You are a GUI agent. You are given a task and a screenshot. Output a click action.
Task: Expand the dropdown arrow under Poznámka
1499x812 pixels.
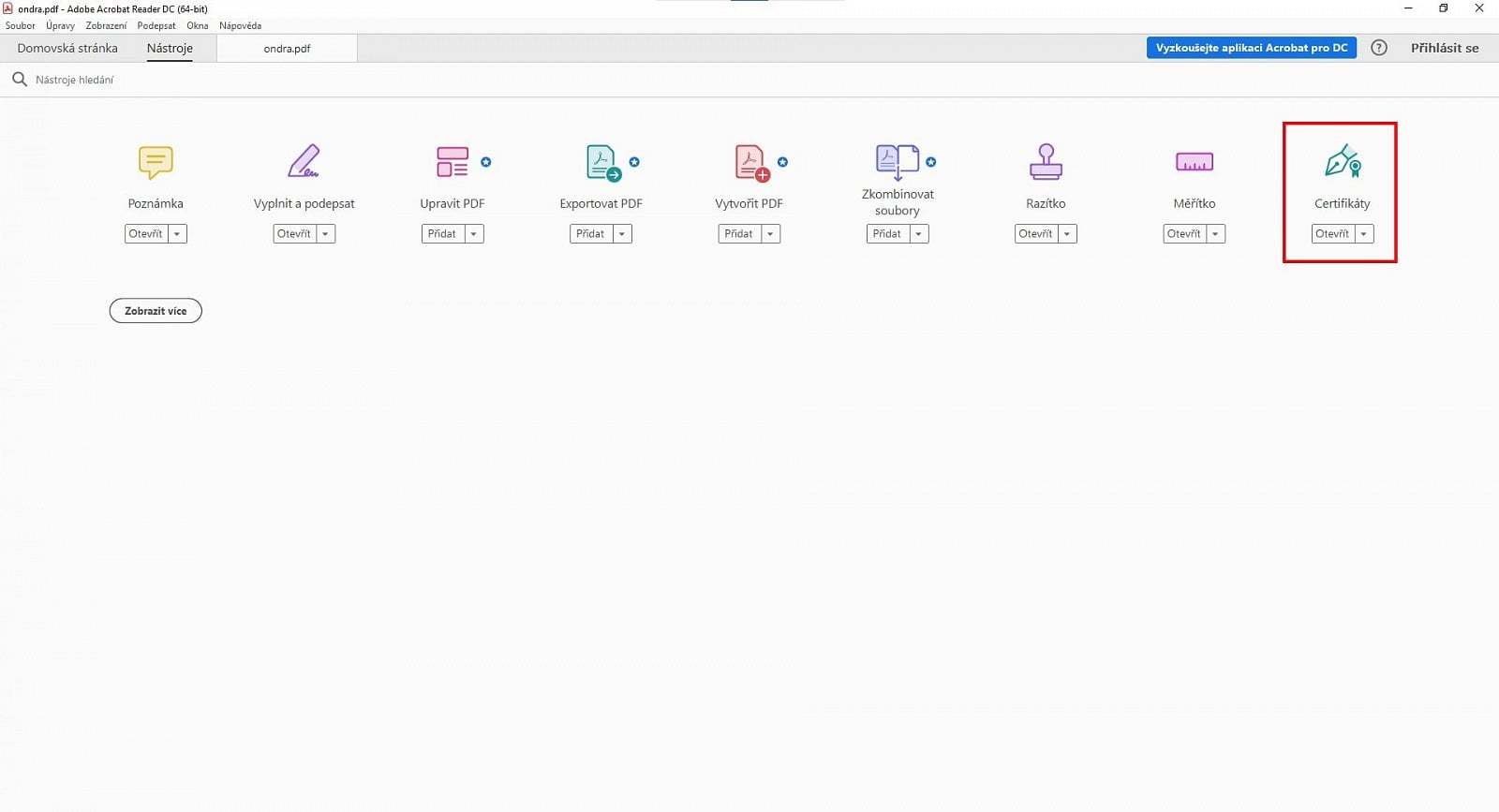click(x=177, y=234)
